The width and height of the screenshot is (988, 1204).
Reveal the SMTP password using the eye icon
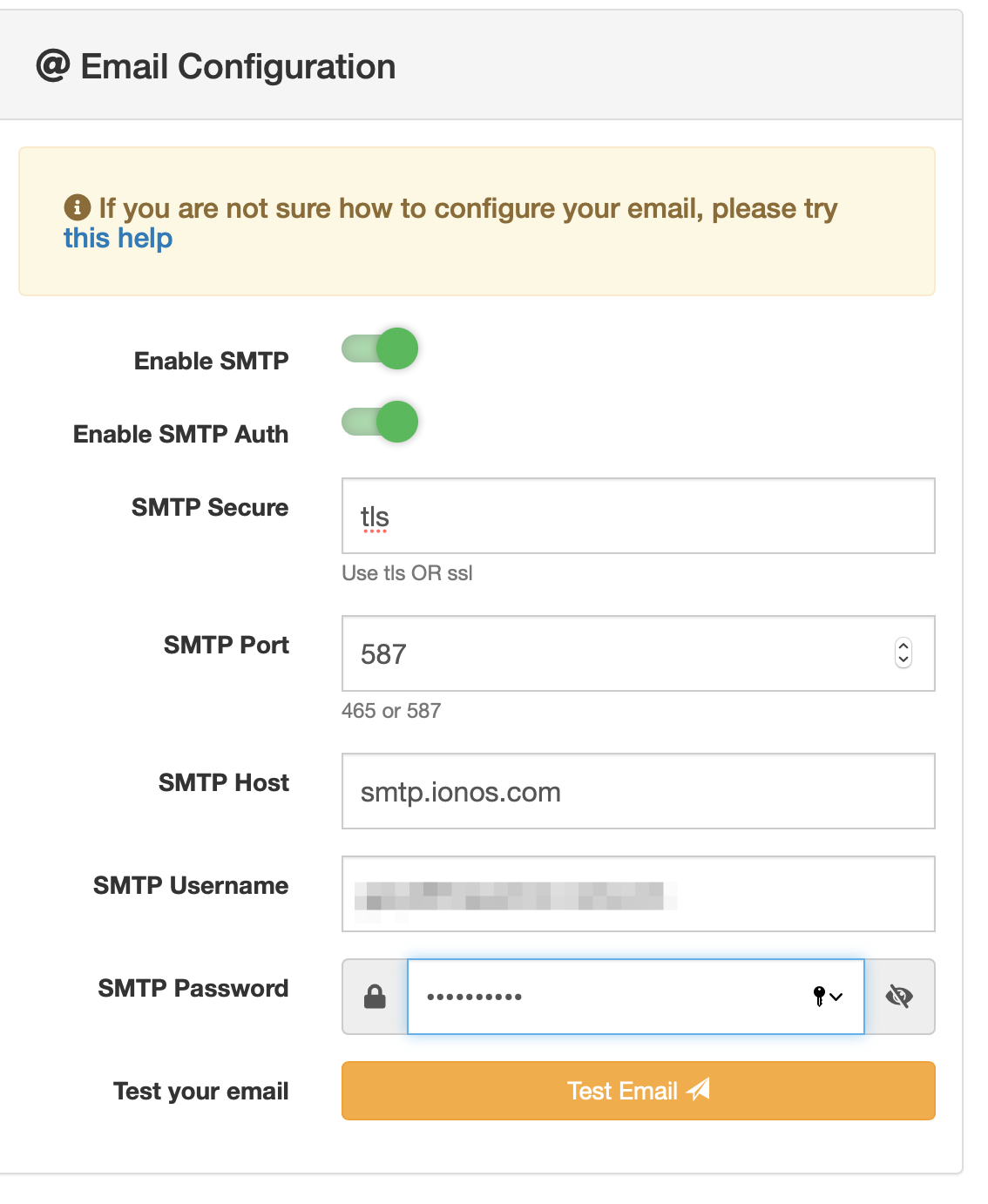899,996
